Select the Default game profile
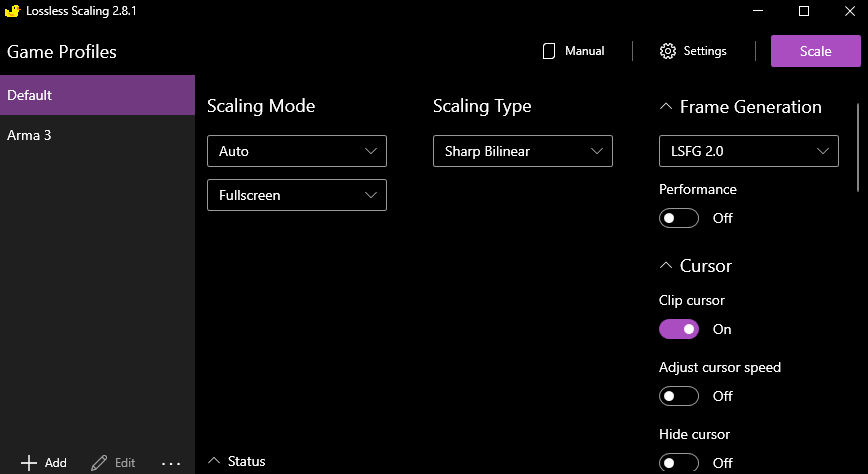868x474 pixels. [97, 95]
